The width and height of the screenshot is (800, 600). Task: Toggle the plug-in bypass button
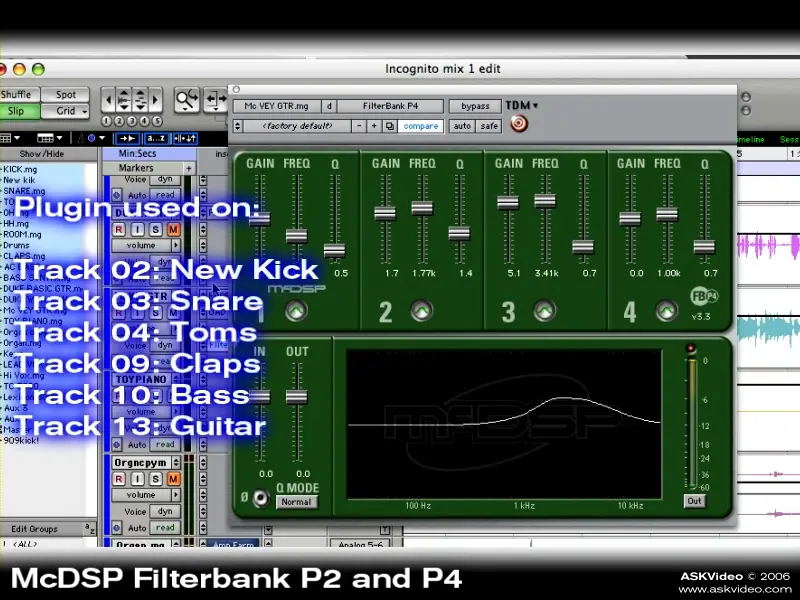475,106
